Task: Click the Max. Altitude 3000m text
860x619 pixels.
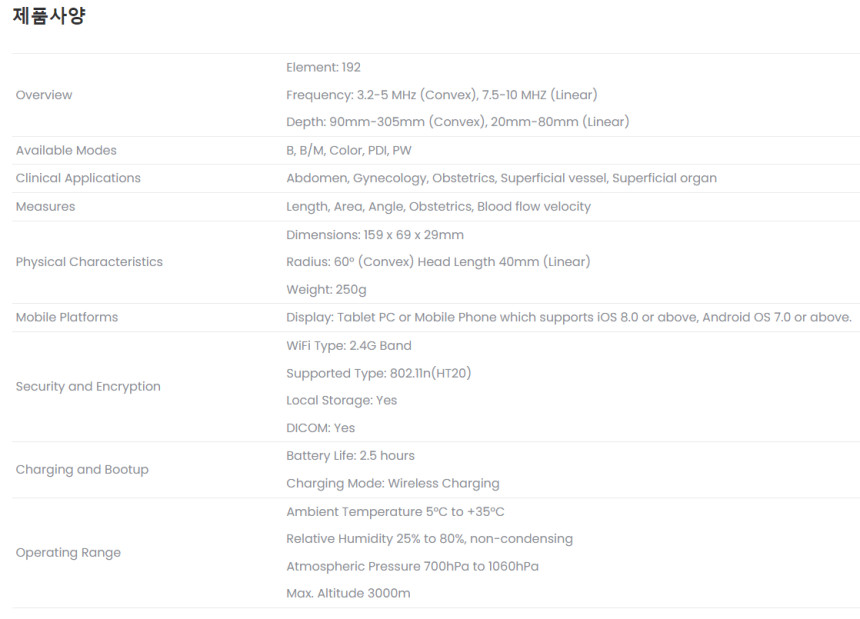Action: pos(348,593)
